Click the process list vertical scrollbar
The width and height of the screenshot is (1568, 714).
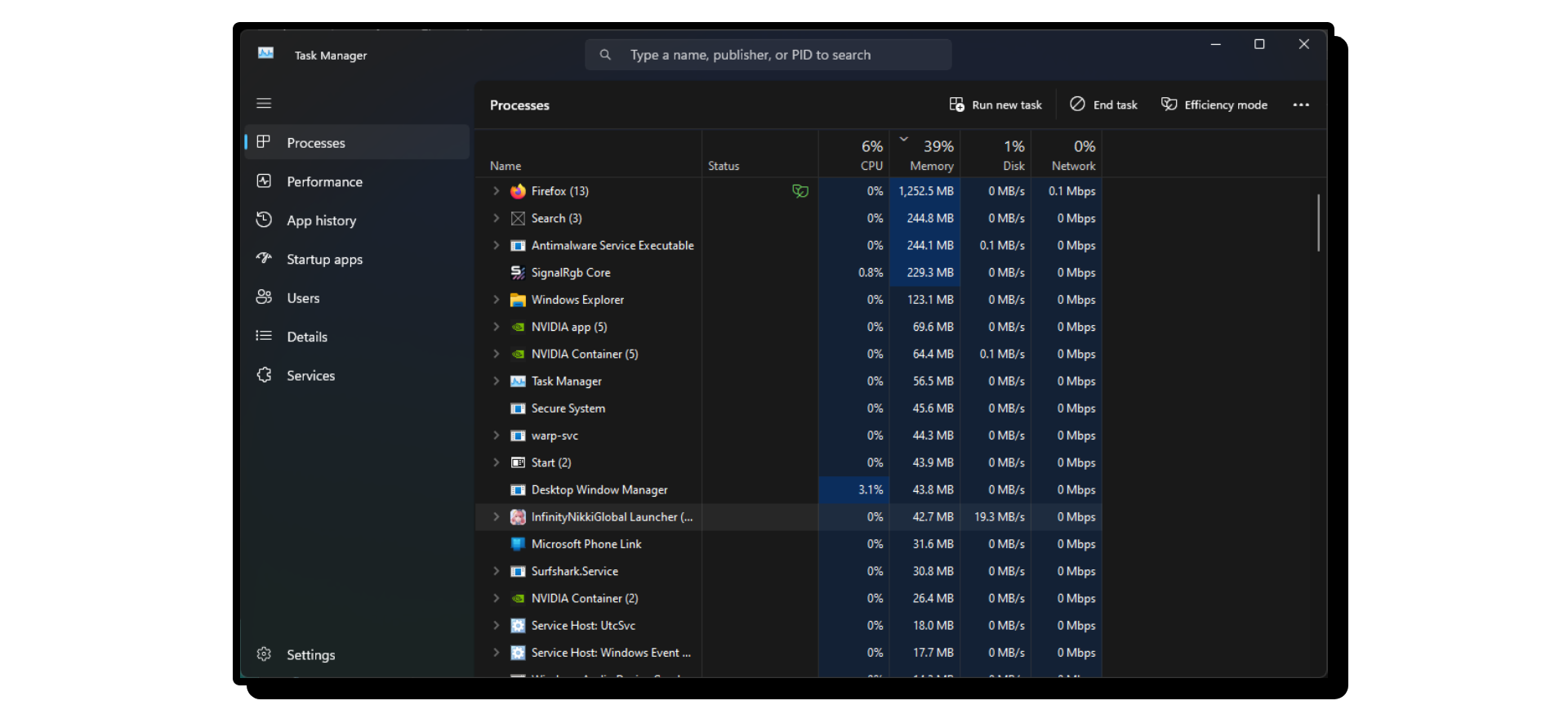click(x=1318, y=222)
